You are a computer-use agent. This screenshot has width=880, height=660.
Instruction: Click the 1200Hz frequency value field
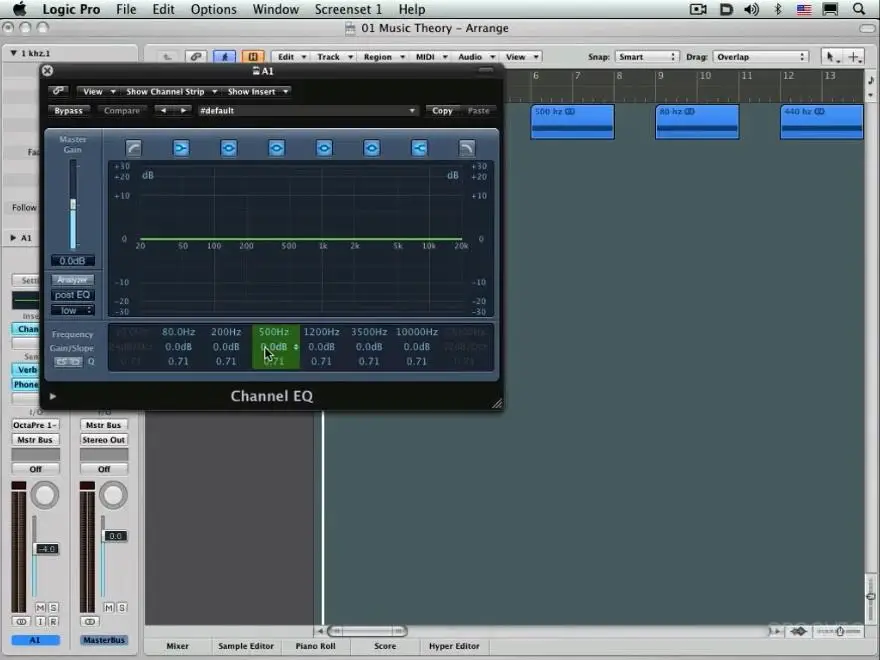point(322,332)
